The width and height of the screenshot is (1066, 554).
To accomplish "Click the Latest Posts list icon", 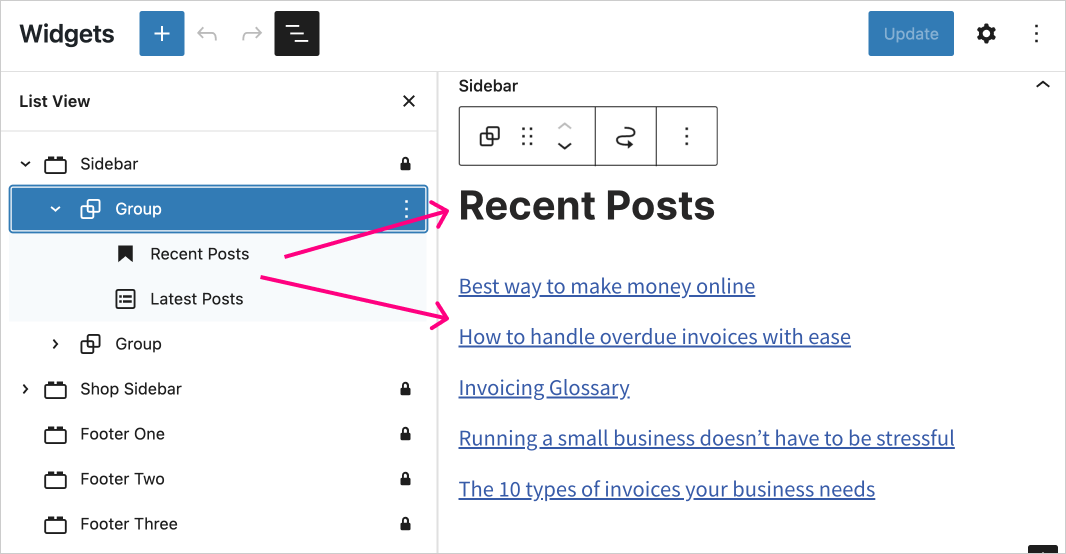I will (125, 298).
